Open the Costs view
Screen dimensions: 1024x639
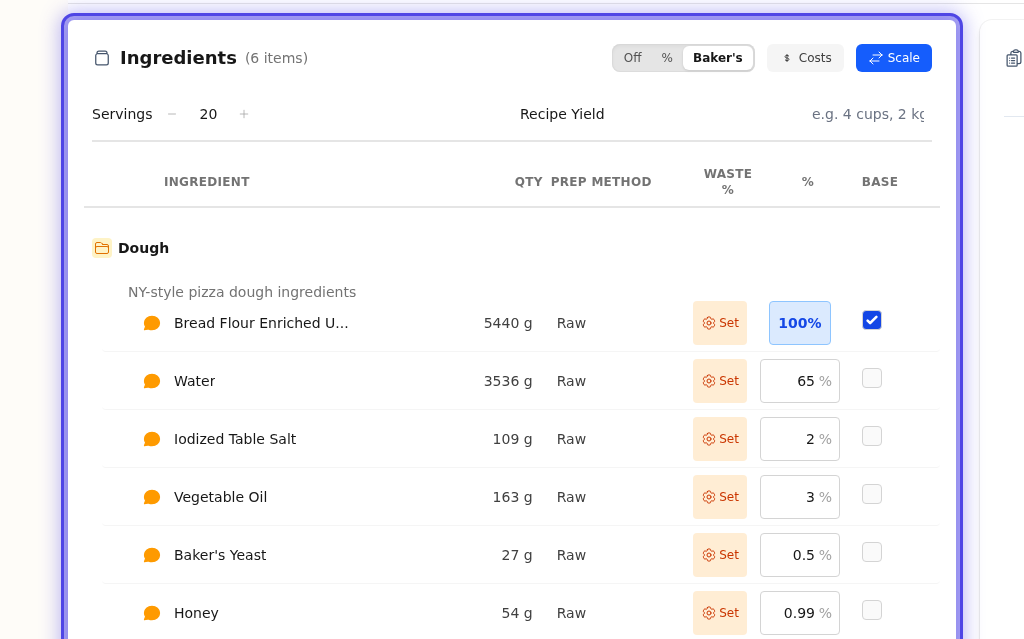click(805, 58)
